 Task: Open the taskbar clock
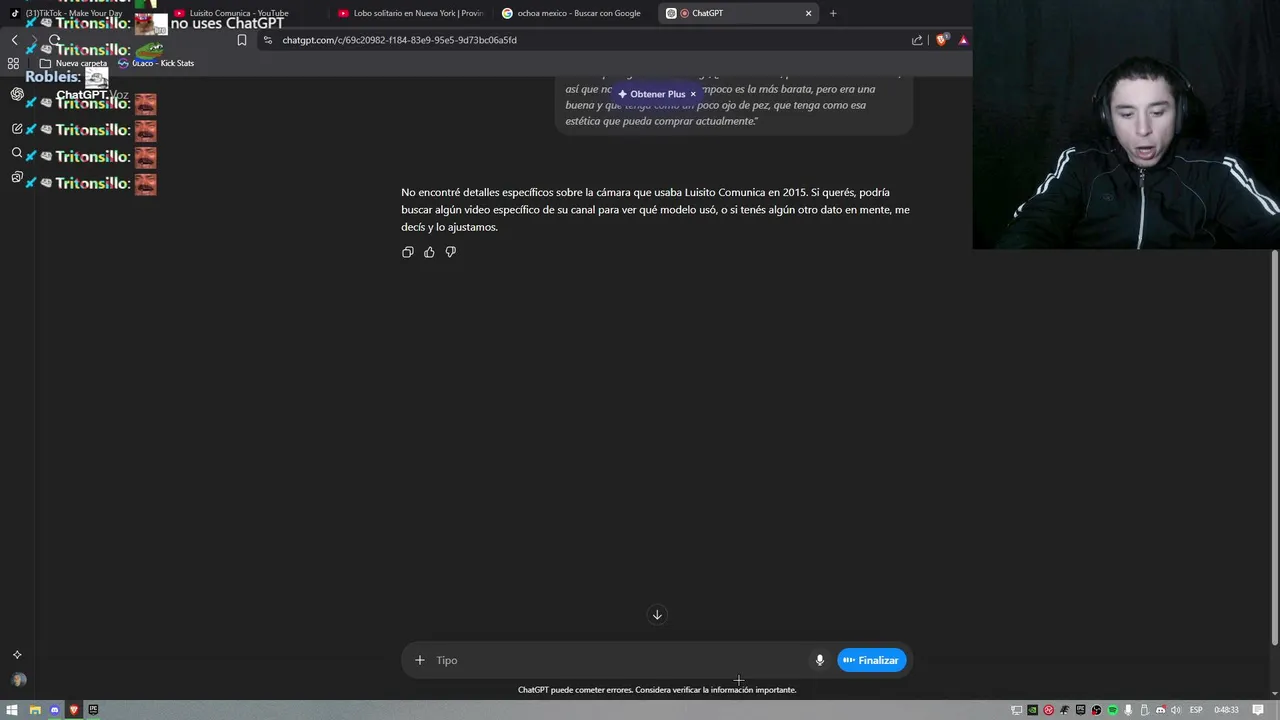1227,710
